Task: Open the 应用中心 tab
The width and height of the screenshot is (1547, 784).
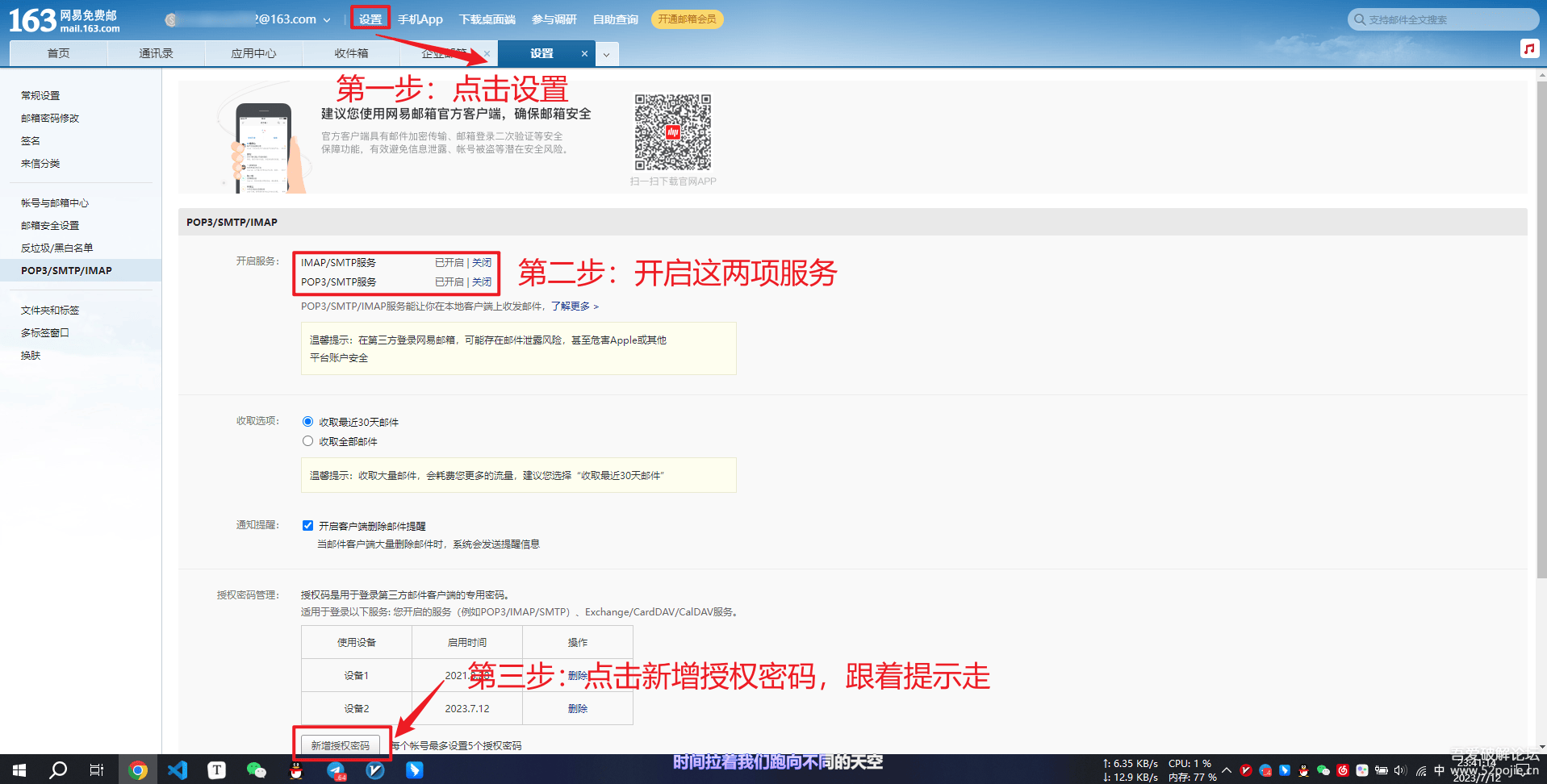Action: (x=253, y=53)
